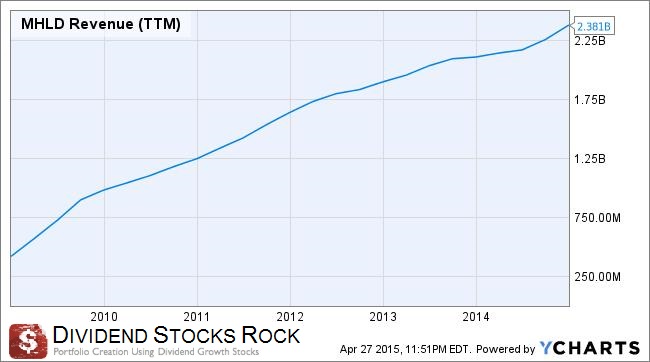This screenshot has height=362, width=650.
Task: Click the Apr 27 2015 timestamp text
Action: [405, 349]
